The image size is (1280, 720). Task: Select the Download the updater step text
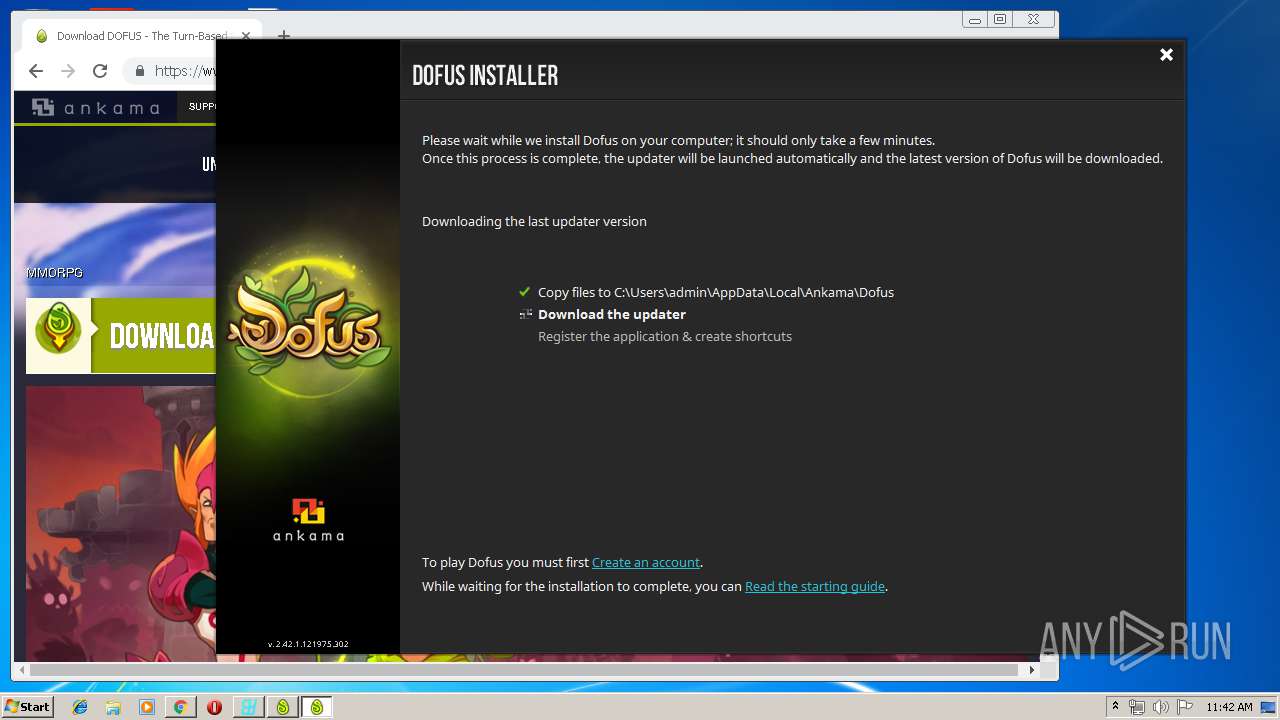[x=612, y=314]
